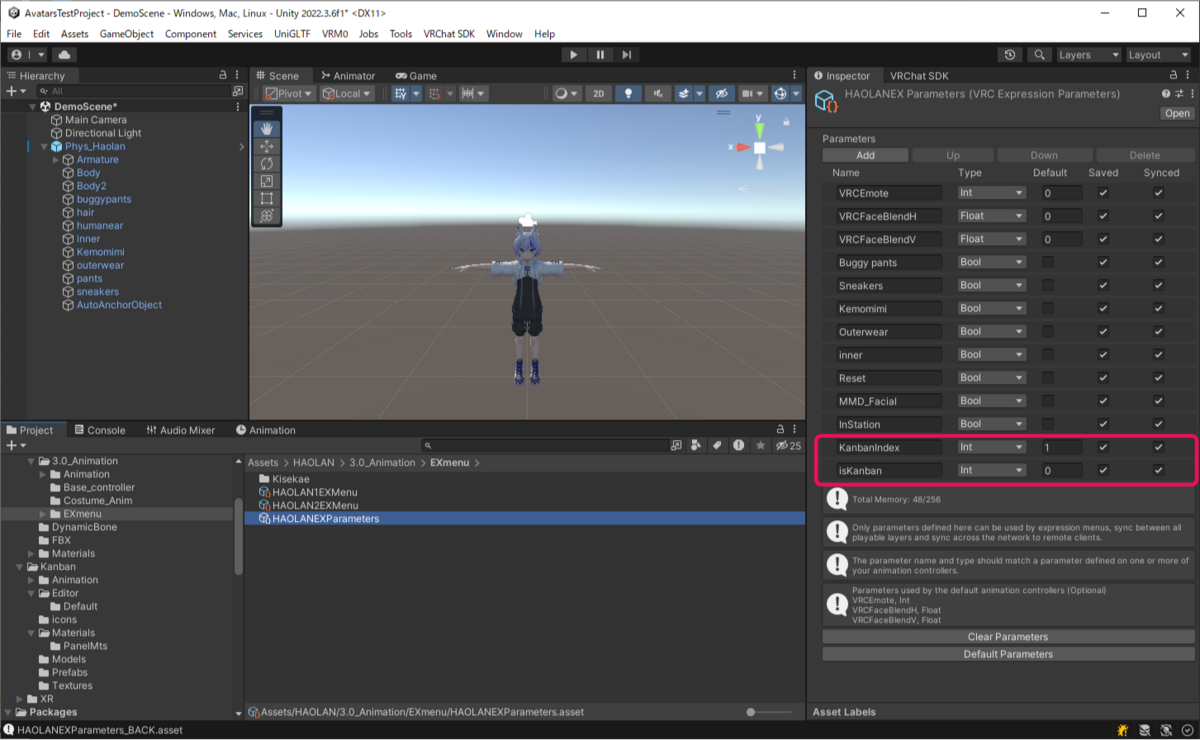Select the Scale tool
This screenshot has height=740, width=1200.
click(267, 181)
